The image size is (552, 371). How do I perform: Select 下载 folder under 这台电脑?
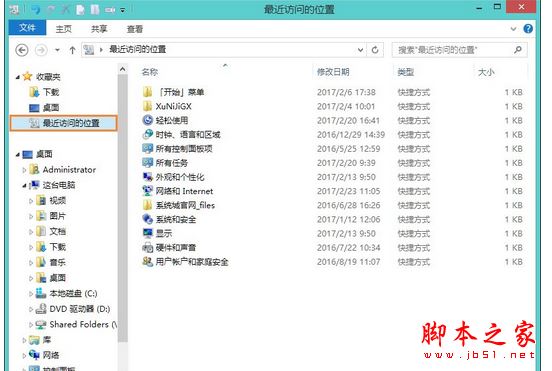57,247
